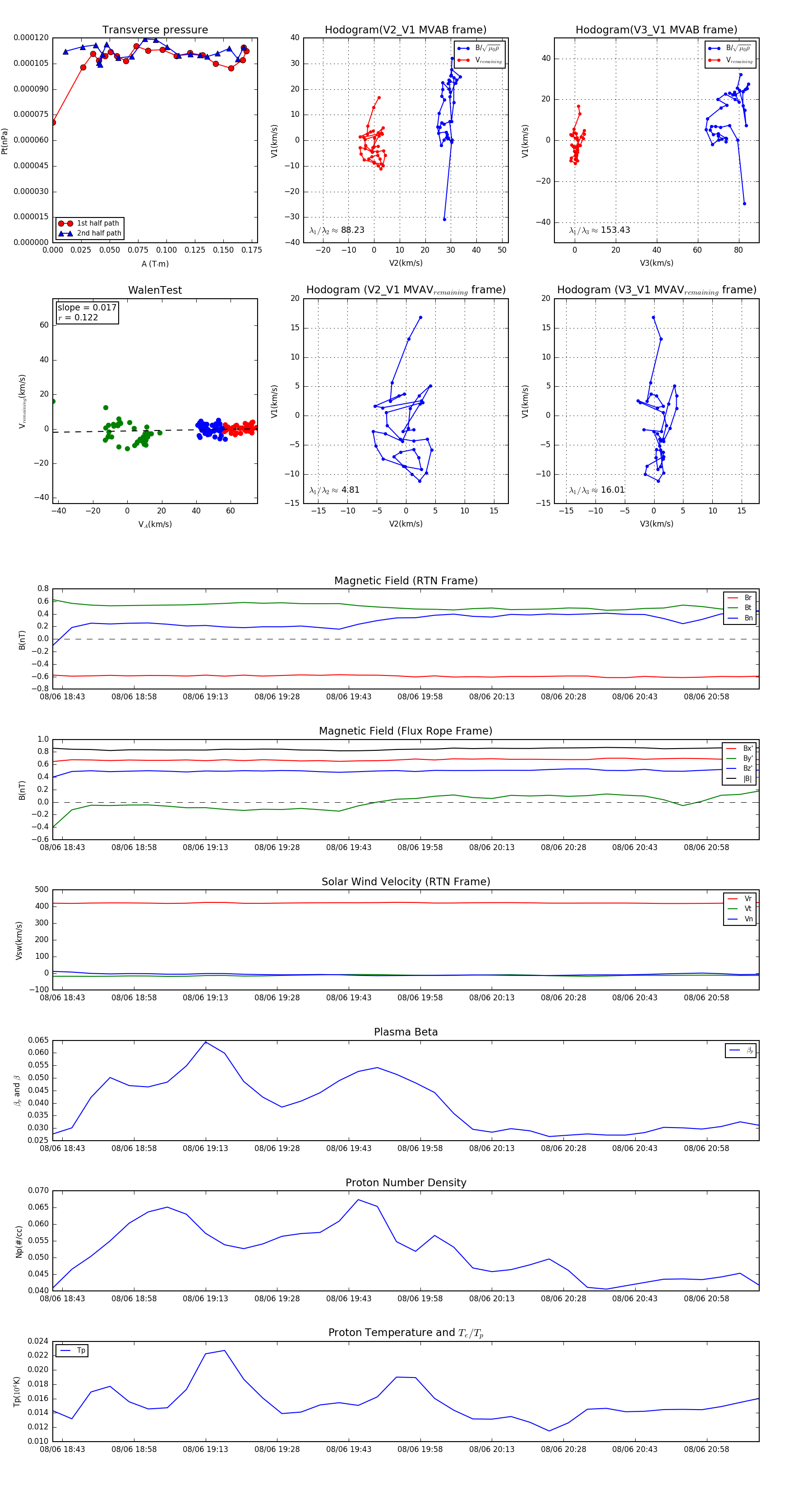
Task: Click the 'A (T·m)' x-axis label
Action: [x=155, y=264]
